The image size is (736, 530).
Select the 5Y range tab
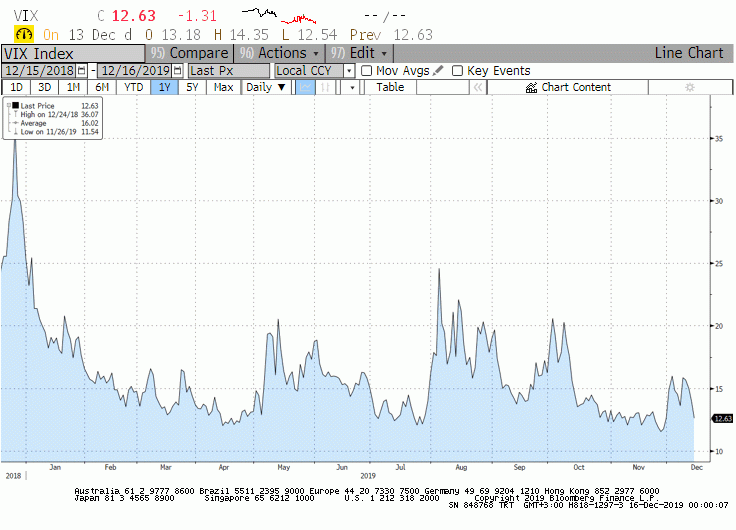pos(192,87)
